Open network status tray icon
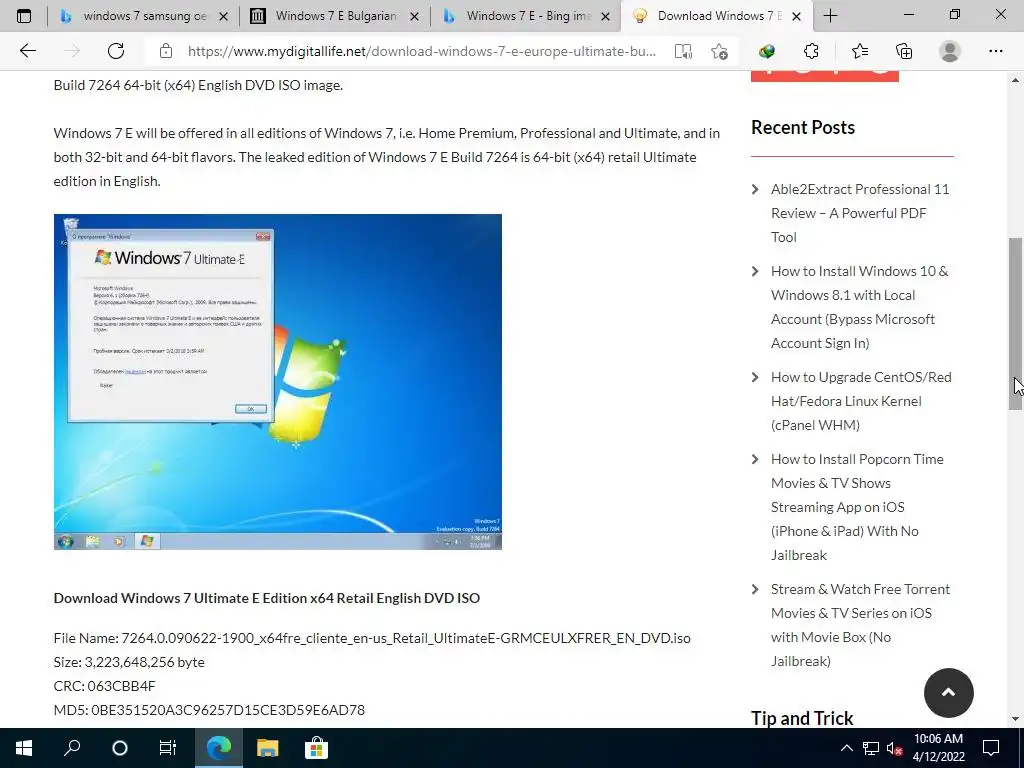This screenshot has width=1024, height=768. pos(871,748)
